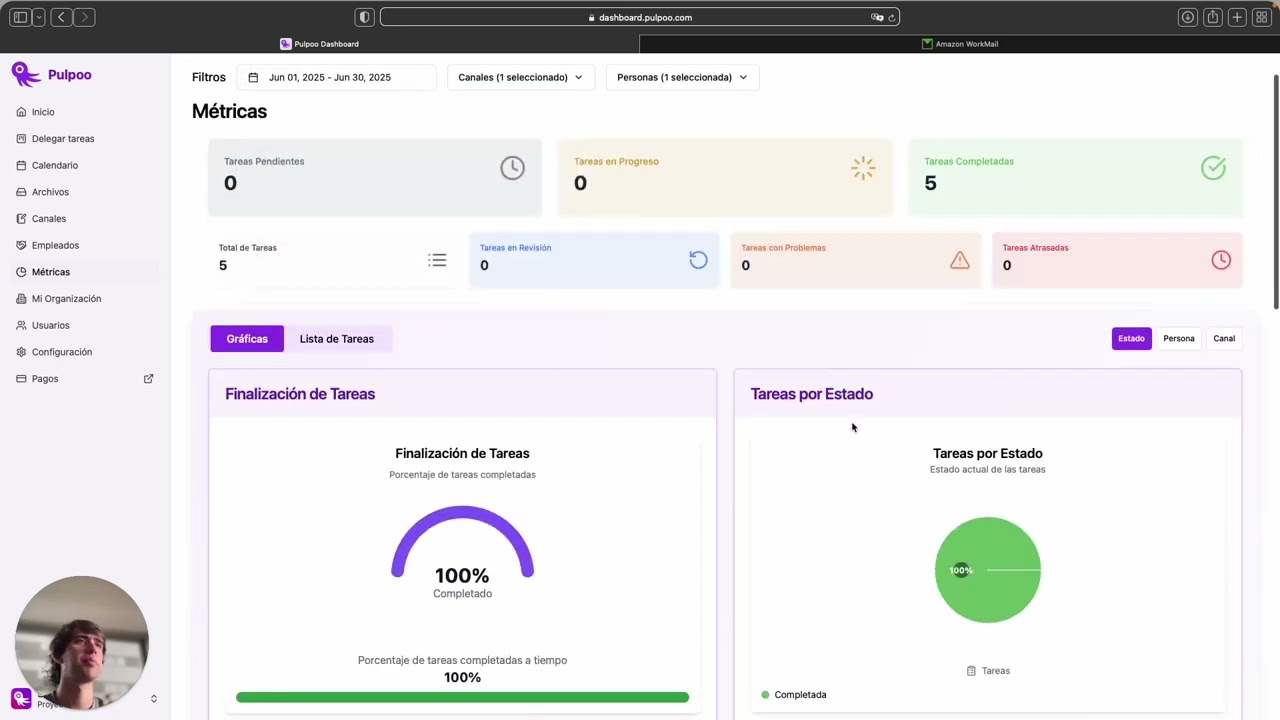Open the Mi Organización sidebar link
Image resolution: width=1280 pixels, height=720 pixels.
(x=66, y=299)
